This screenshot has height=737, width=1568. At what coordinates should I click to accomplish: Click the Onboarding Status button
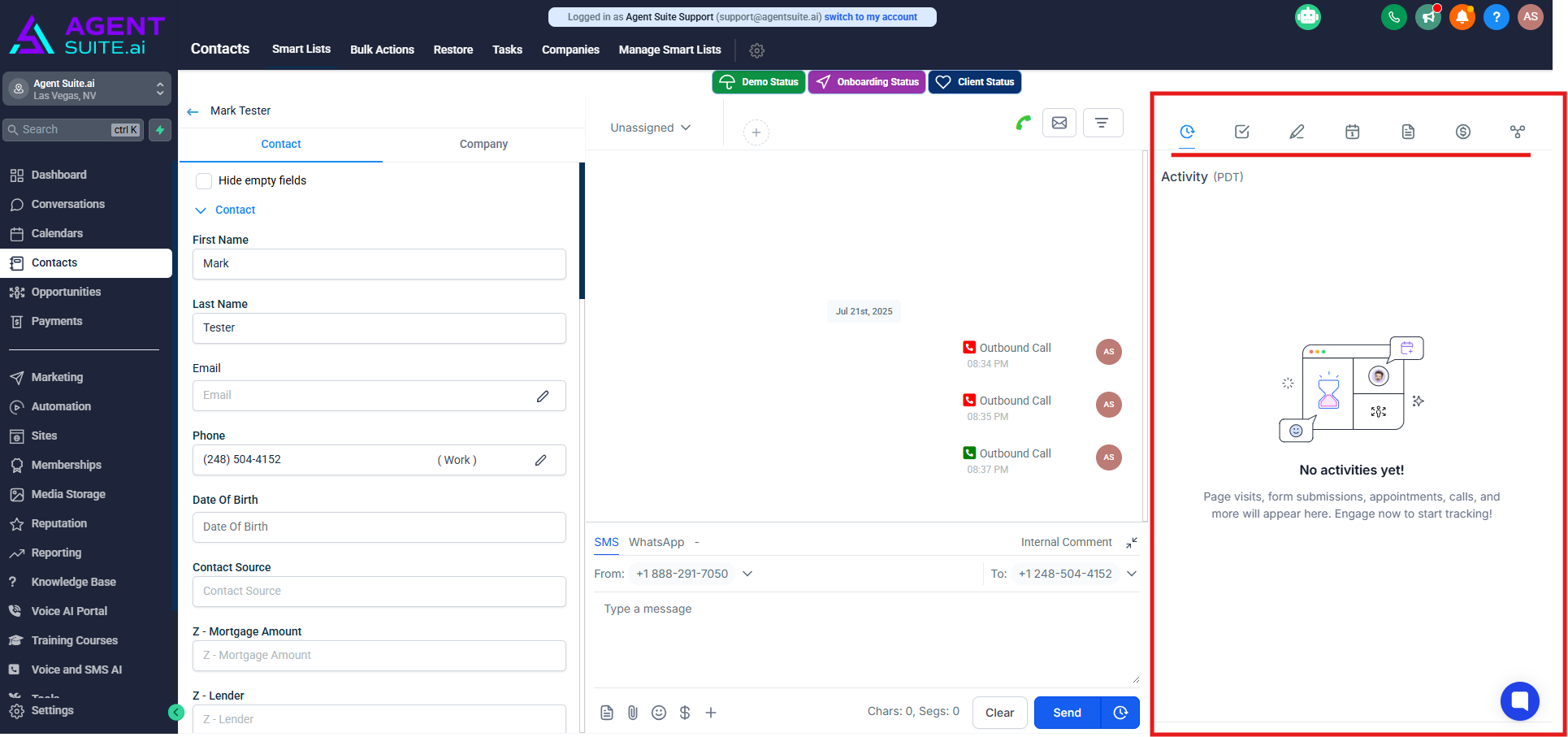click(x=867, y=82)
